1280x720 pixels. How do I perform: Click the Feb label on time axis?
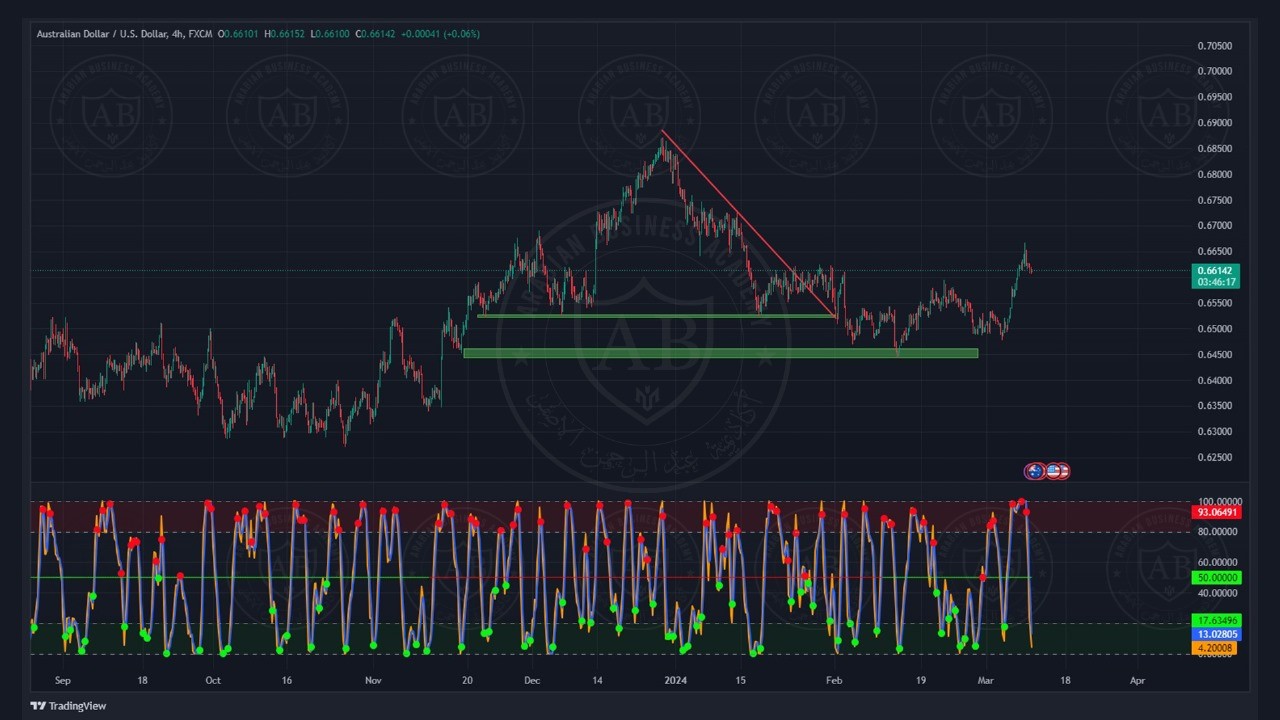pos(834,680)
